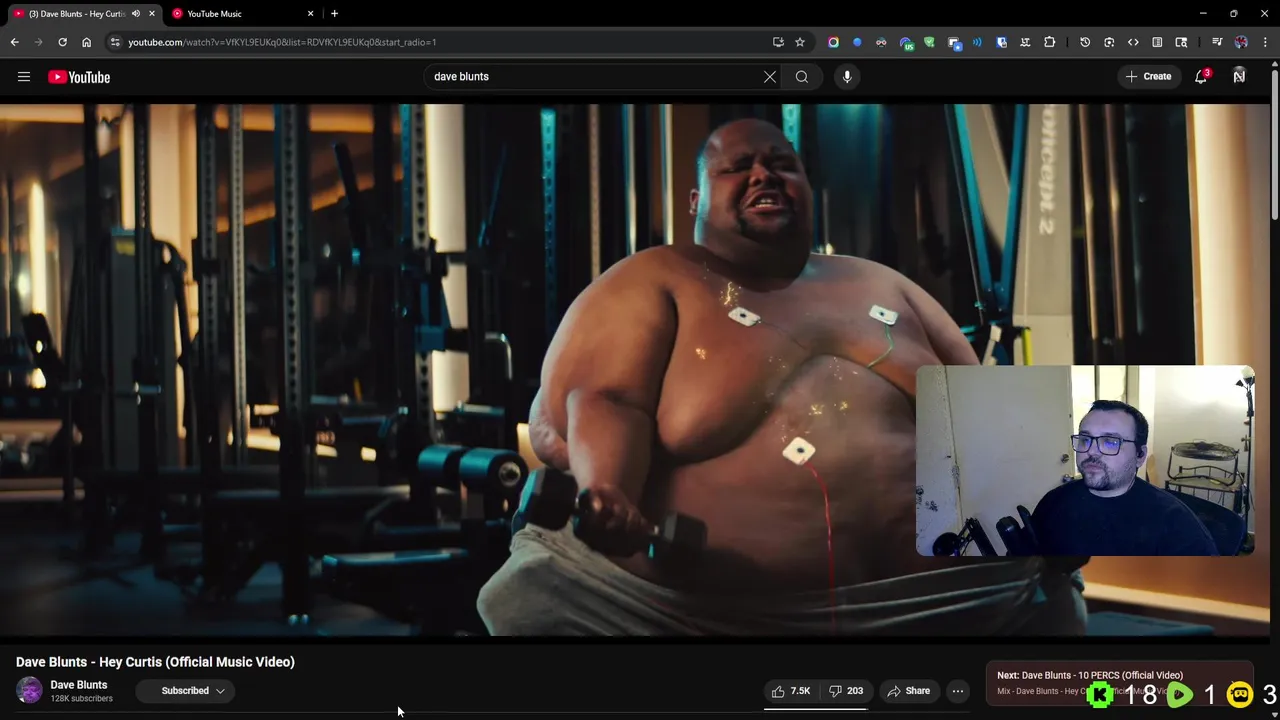Open more actions three-dot menu under video
The image size is (1280, 720).
coord(958,691)
